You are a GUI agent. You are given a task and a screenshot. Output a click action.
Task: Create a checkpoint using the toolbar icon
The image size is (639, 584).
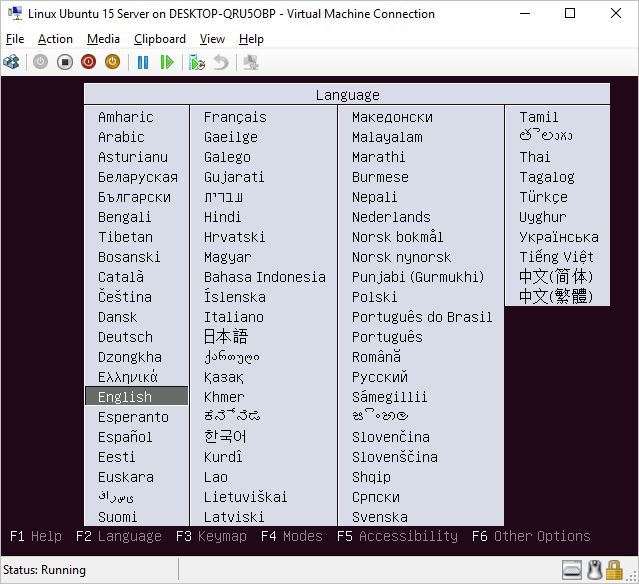[197, 62]
